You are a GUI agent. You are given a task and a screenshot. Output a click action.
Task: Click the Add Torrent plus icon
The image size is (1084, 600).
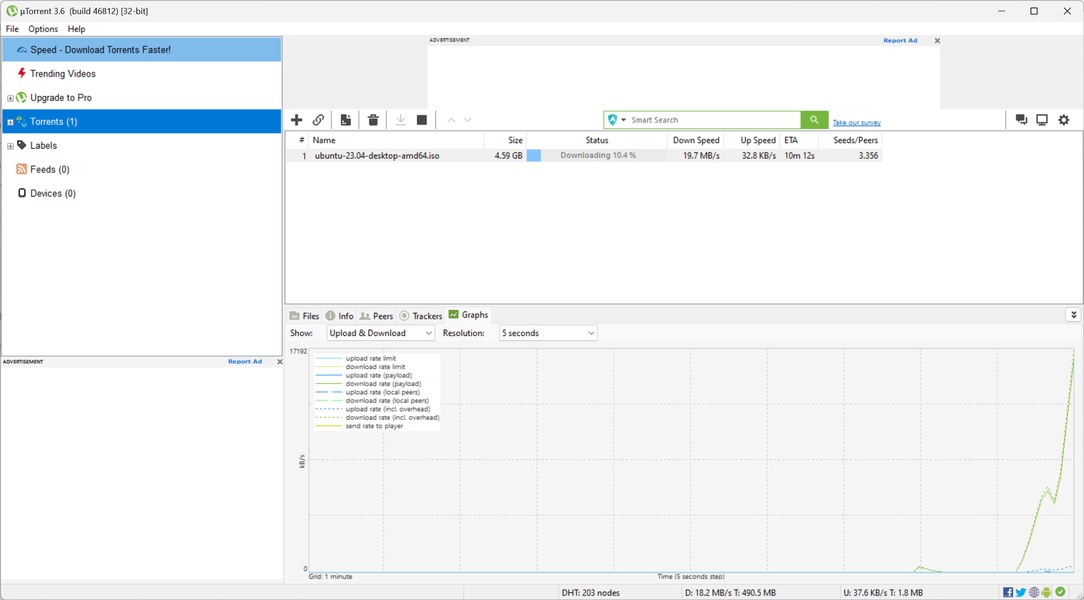(296, 120)
